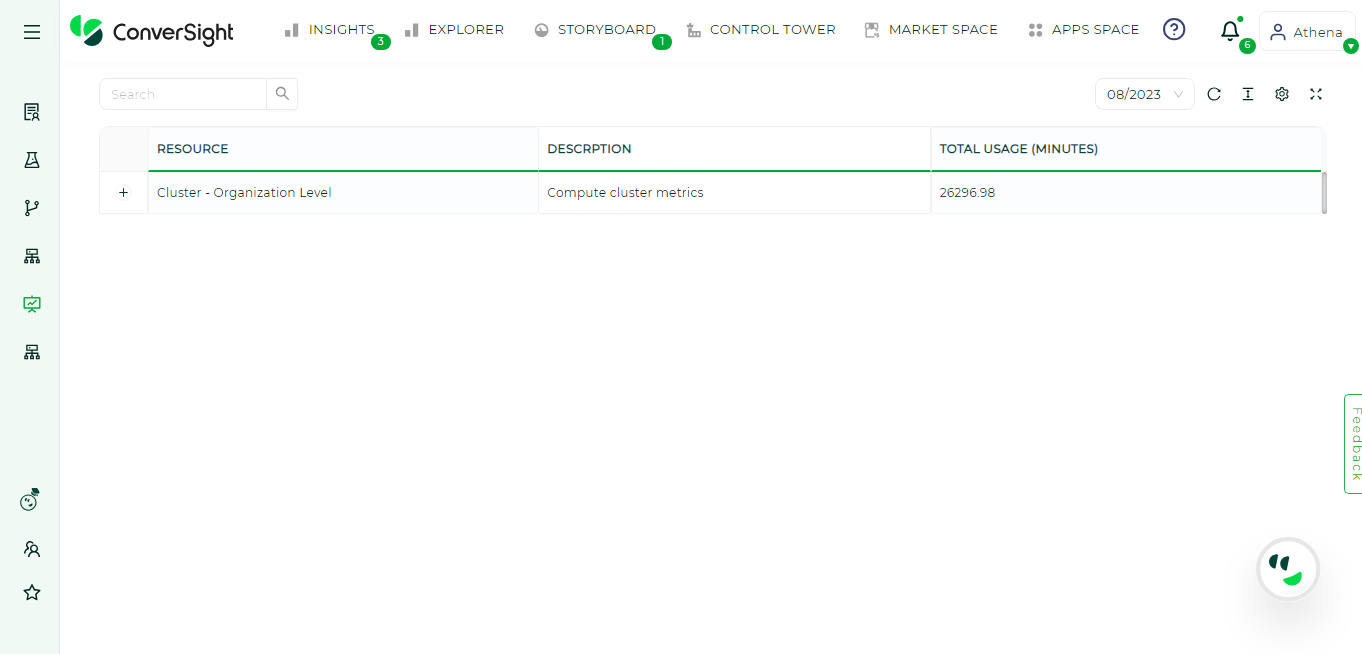Click the DESCRPTION column header
The image size is (1362, 654).
734,149
